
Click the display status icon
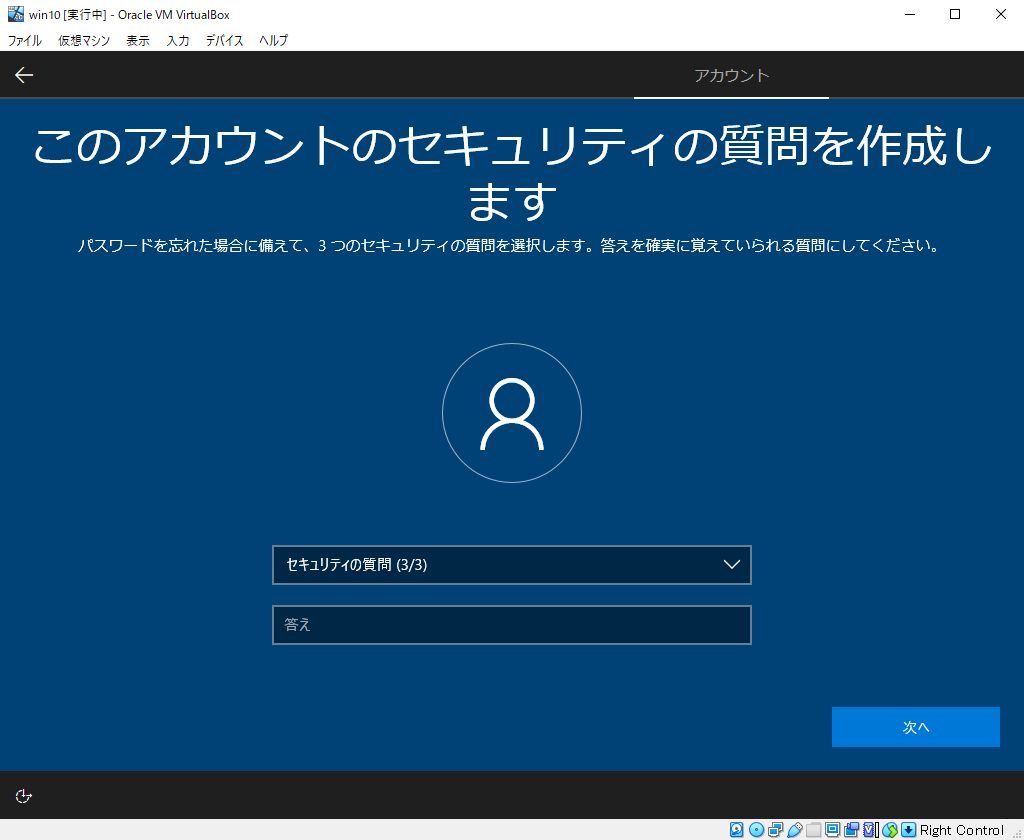coord(832,829)
